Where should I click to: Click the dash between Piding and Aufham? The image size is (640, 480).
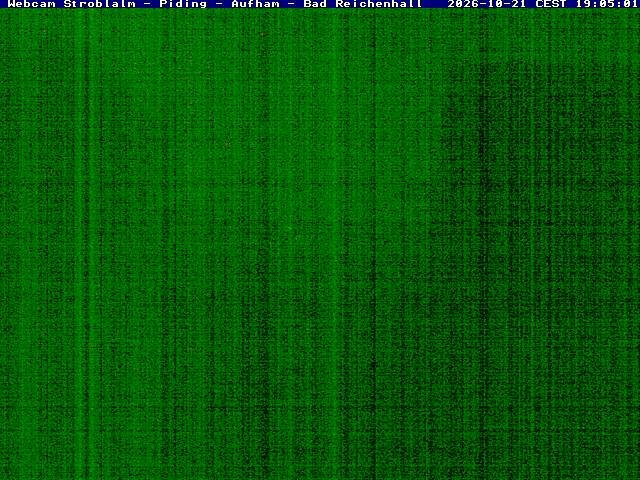tap(219, 4)
